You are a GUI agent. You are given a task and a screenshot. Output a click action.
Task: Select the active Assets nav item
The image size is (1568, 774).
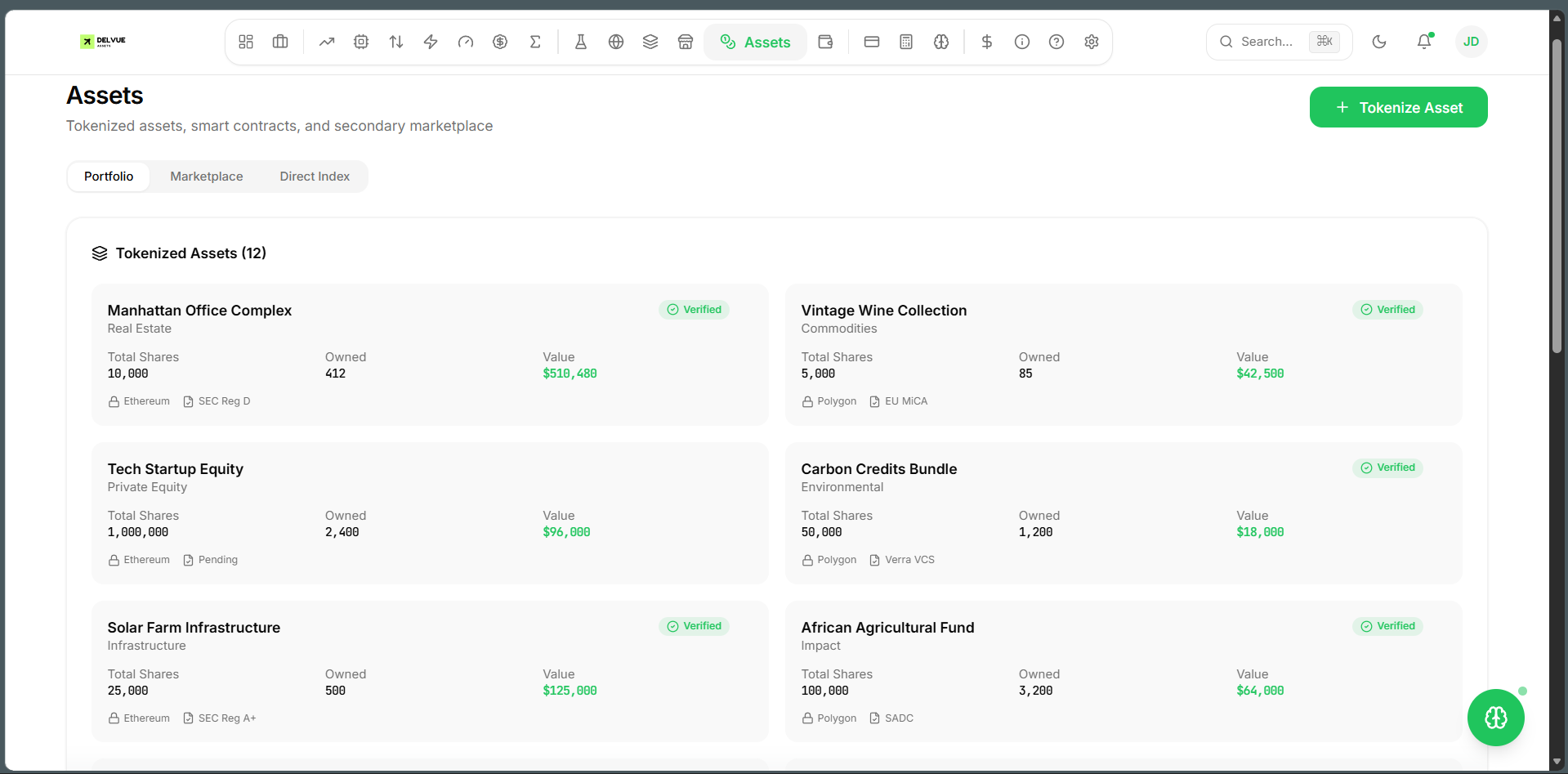pyautogui.click(x=755, y=42)
